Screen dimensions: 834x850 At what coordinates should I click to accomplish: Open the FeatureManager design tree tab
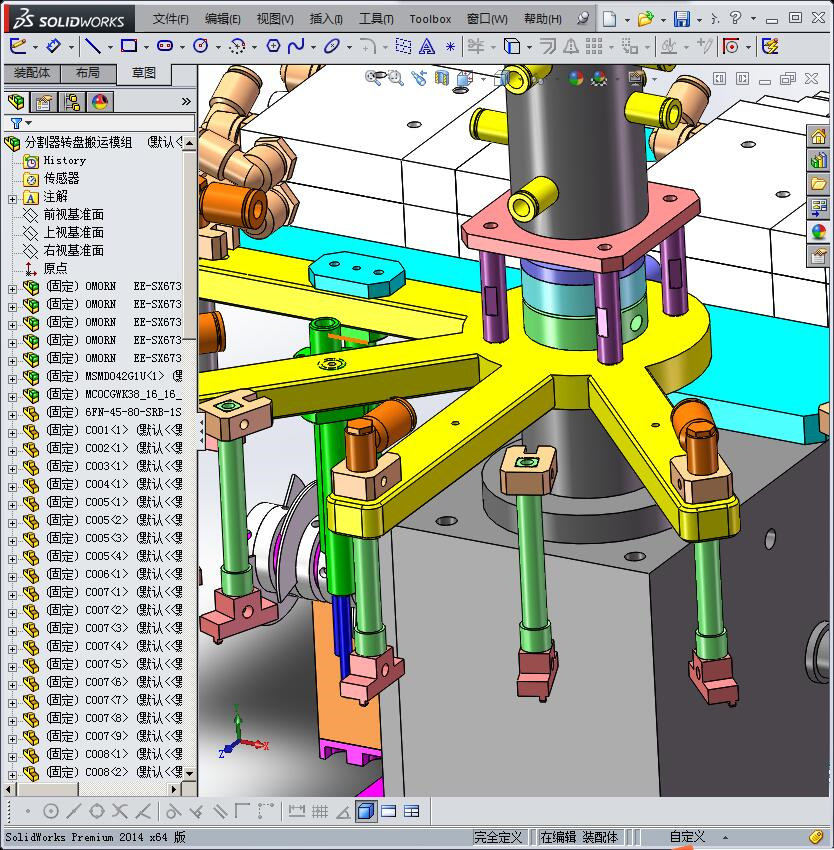point(16,101)
